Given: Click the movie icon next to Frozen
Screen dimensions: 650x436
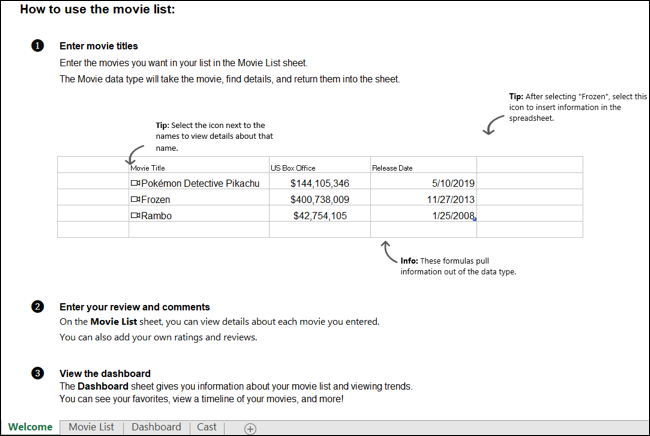Looking at the screenshot, I should pos(135,200).
